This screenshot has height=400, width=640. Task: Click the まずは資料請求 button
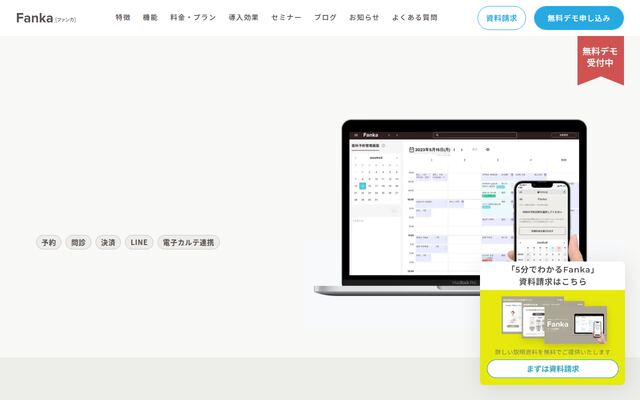click(x=553, y=369)
